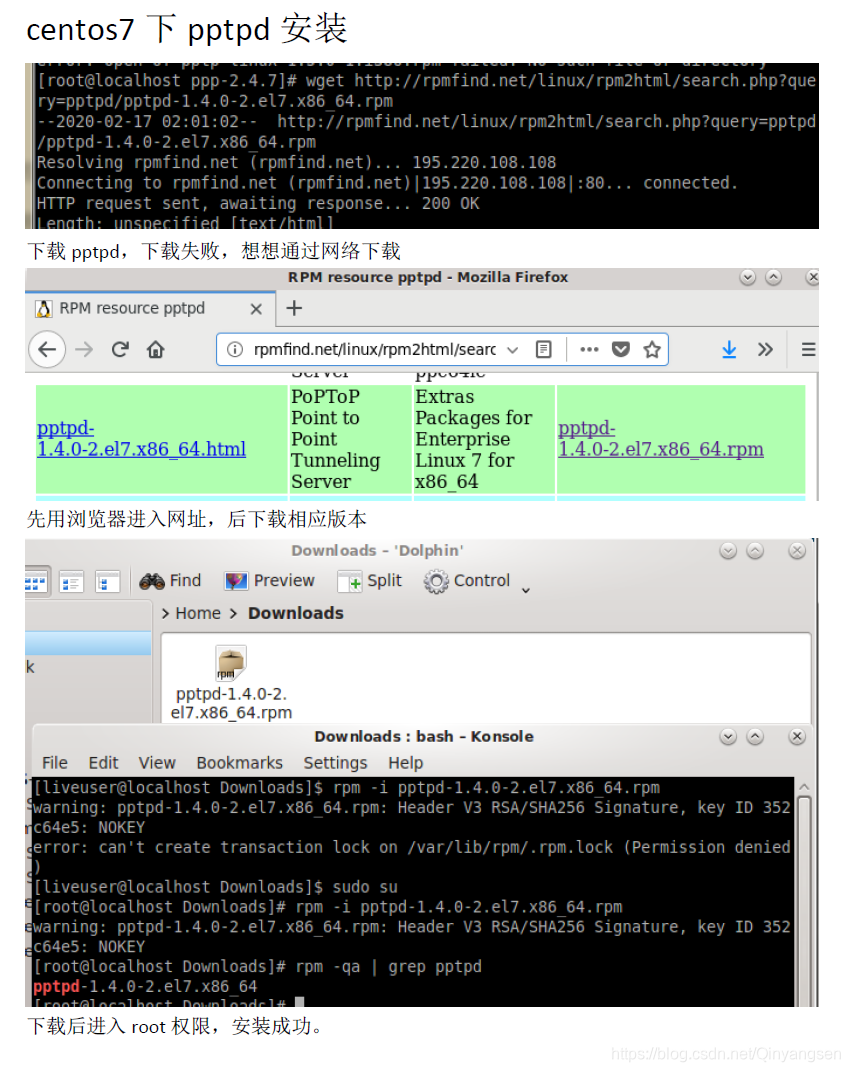
Task: Switch Dolphin to details view mode
Action: (x=107, y=582)
